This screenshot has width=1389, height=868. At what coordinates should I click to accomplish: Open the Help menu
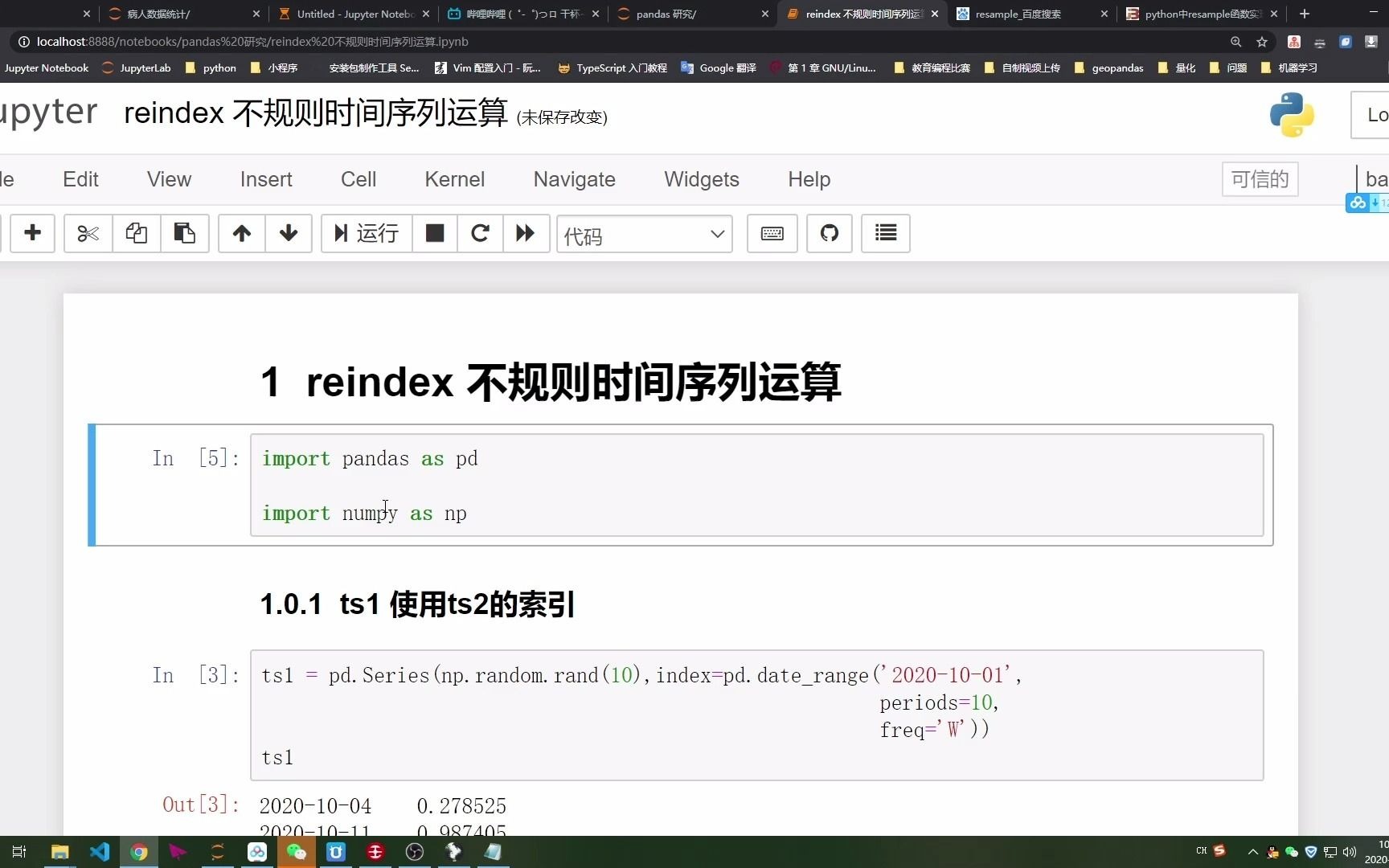click(x=809, y=179)
